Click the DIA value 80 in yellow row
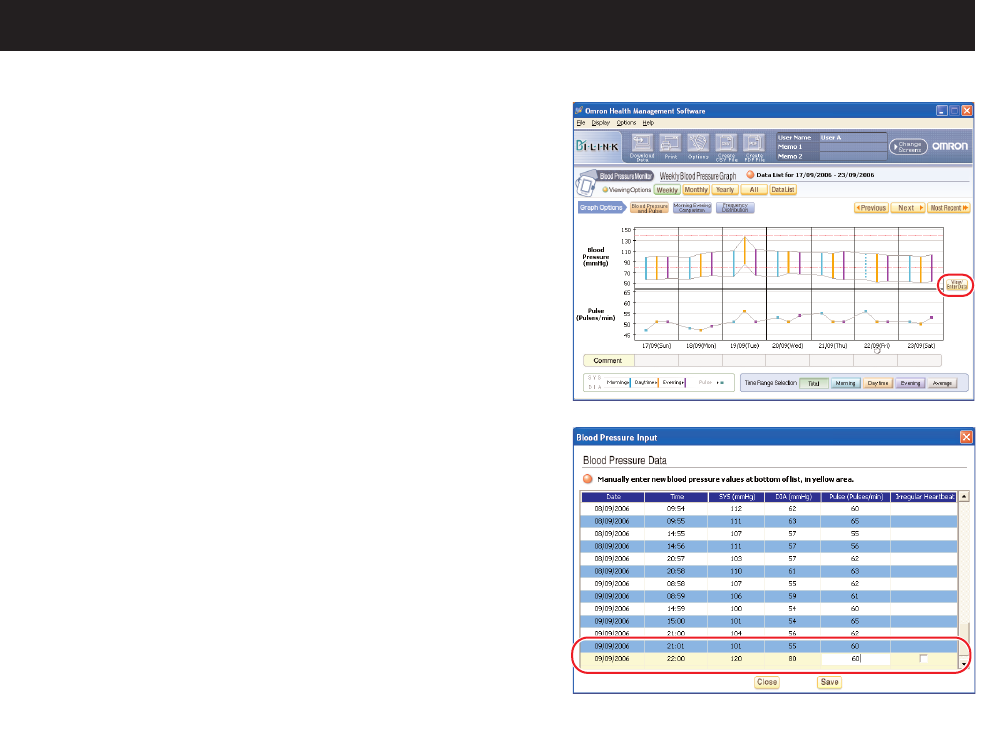 793,658
